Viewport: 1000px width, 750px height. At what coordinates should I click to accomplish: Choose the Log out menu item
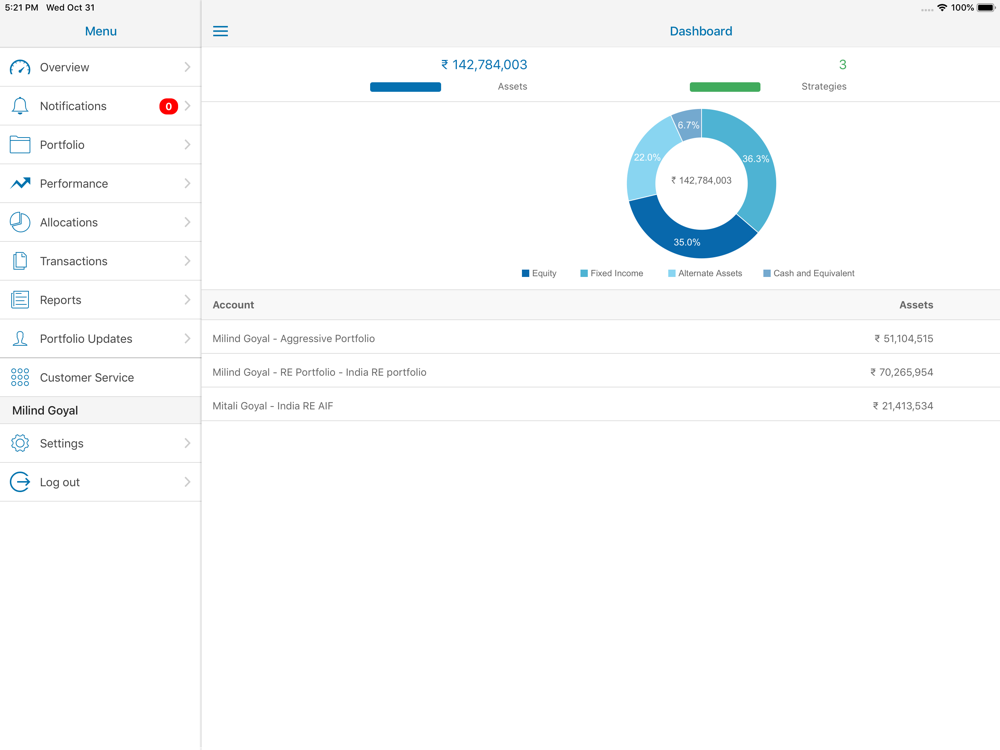tap(100, 482)
